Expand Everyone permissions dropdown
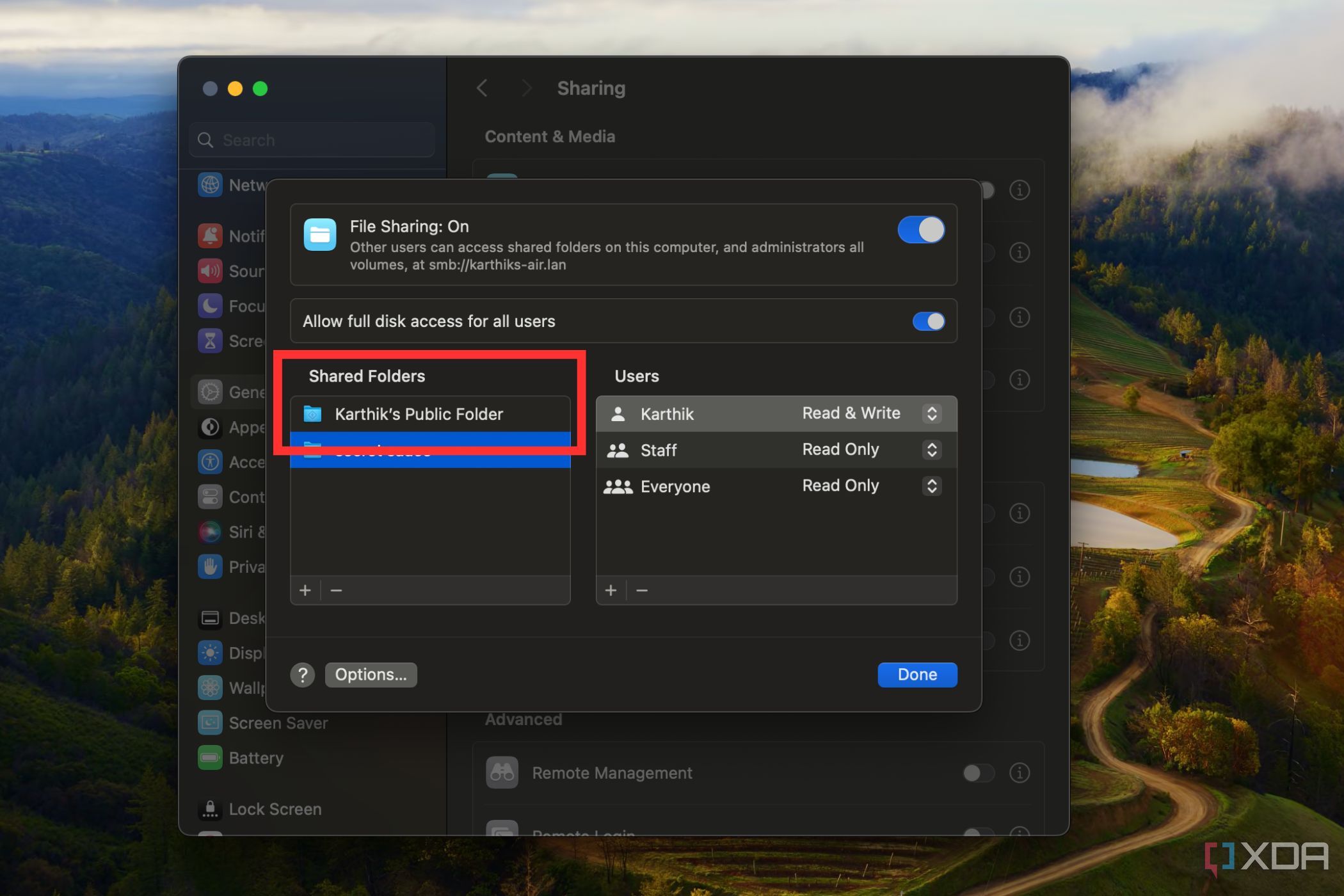 click(927, 486)
